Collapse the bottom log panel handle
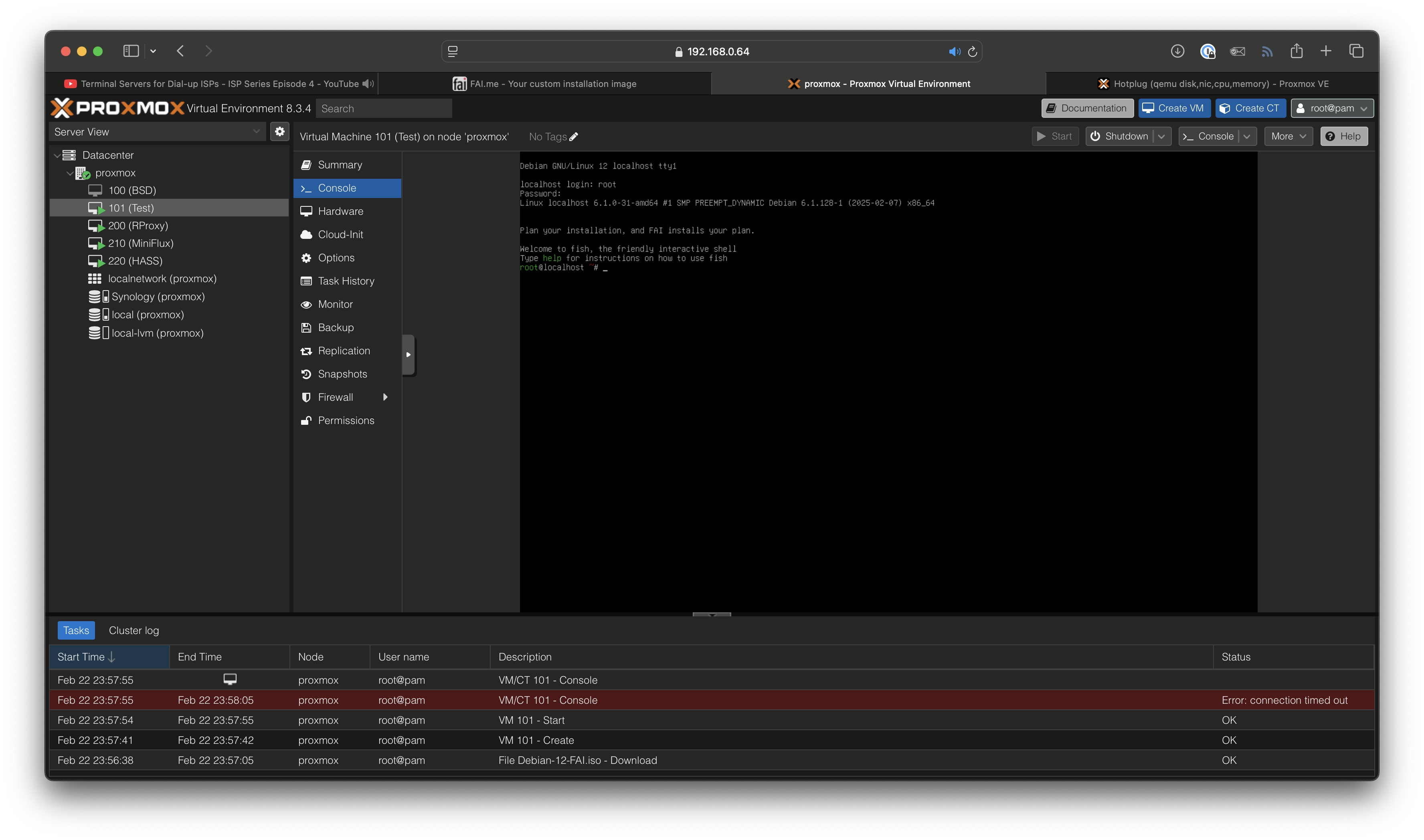1424x840 pixels. click(x=712, y=614)
